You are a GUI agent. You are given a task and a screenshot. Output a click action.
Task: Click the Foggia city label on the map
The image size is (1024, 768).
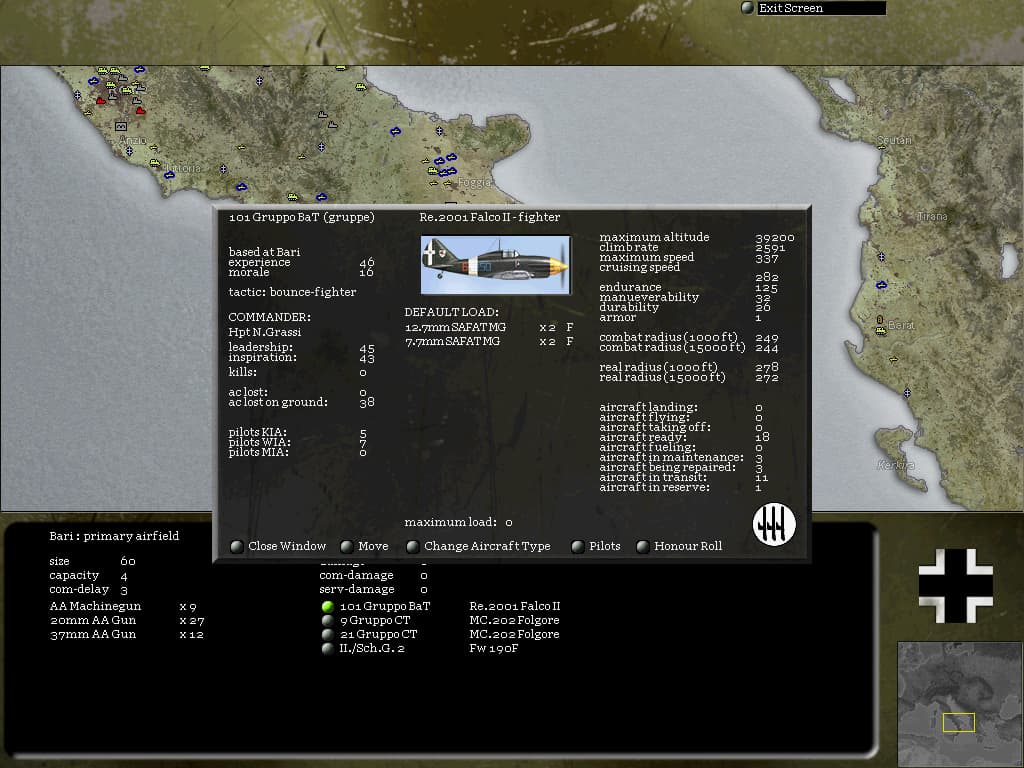point(474,183)
